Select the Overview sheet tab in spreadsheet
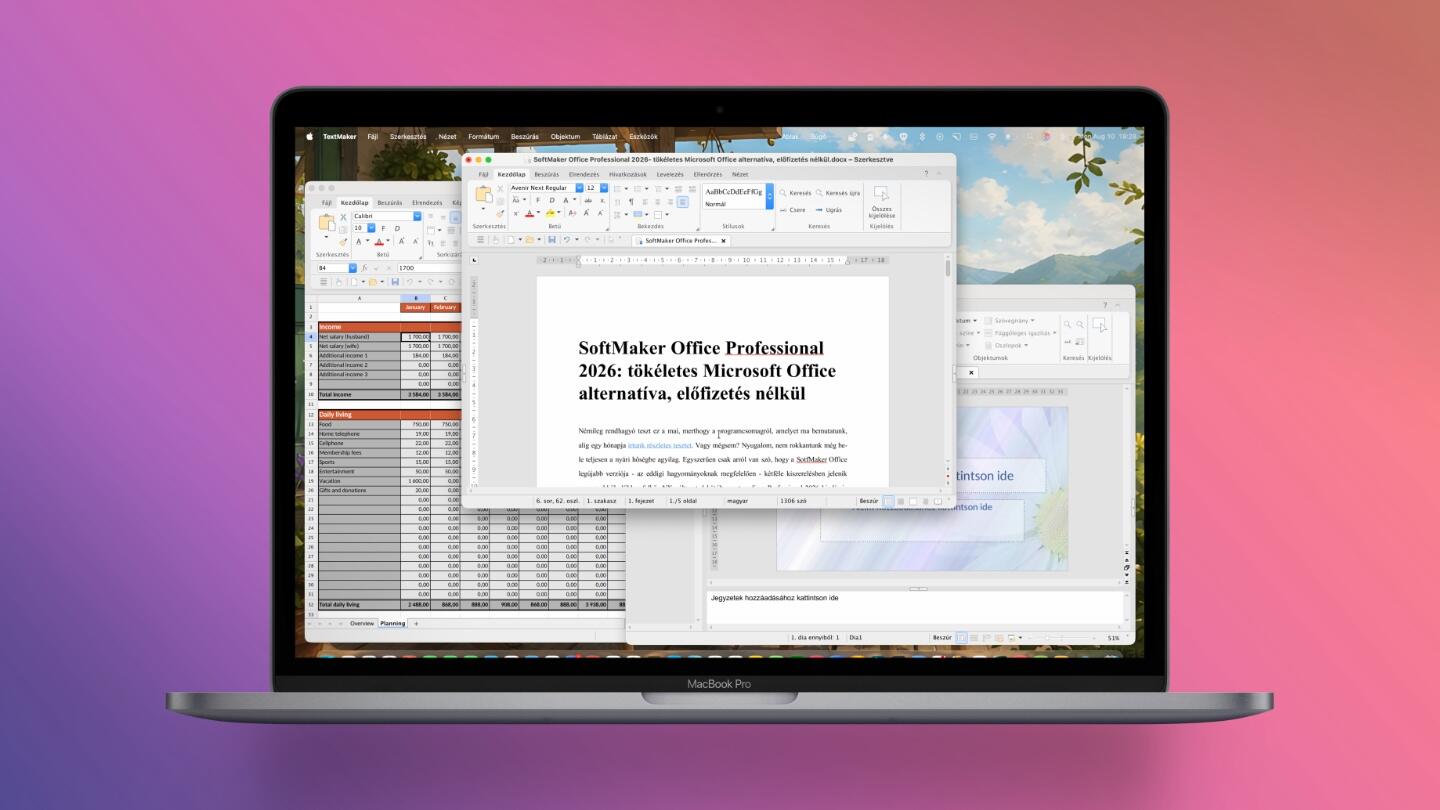The width and height of the screenshot is (1440, 810). 361,623
